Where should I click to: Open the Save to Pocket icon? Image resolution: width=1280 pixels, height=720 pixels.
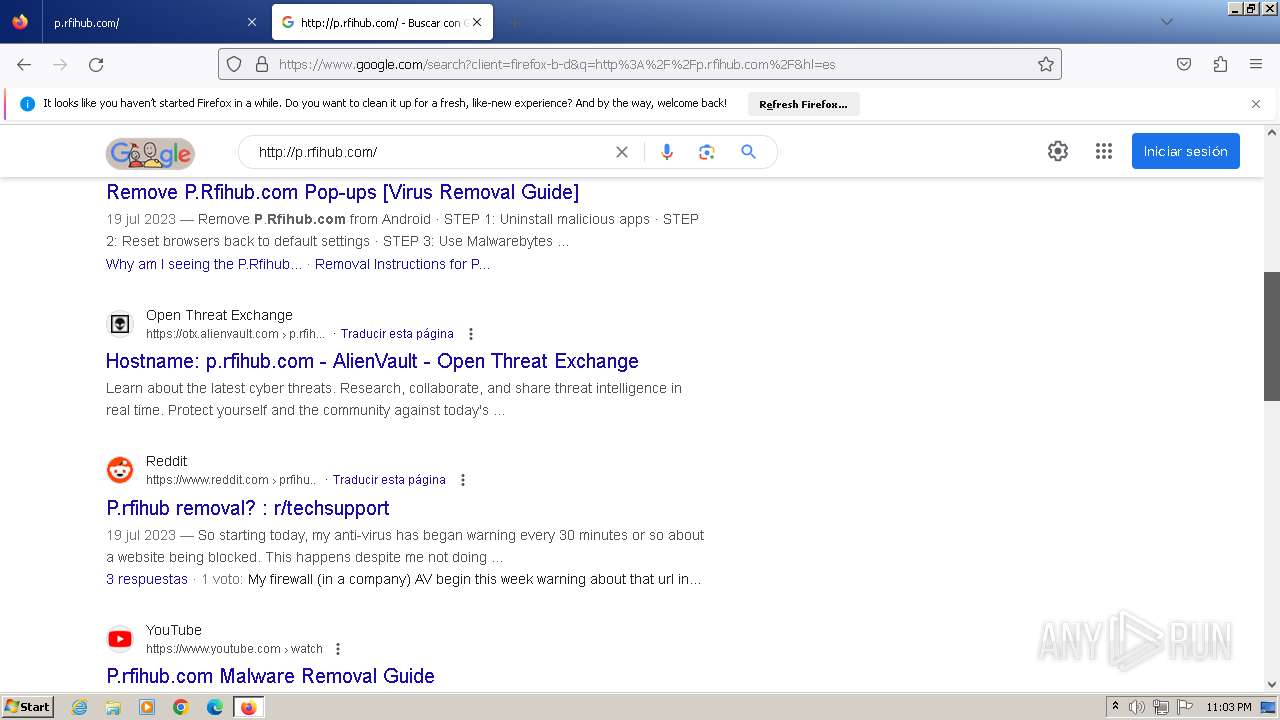(1184, 64)
